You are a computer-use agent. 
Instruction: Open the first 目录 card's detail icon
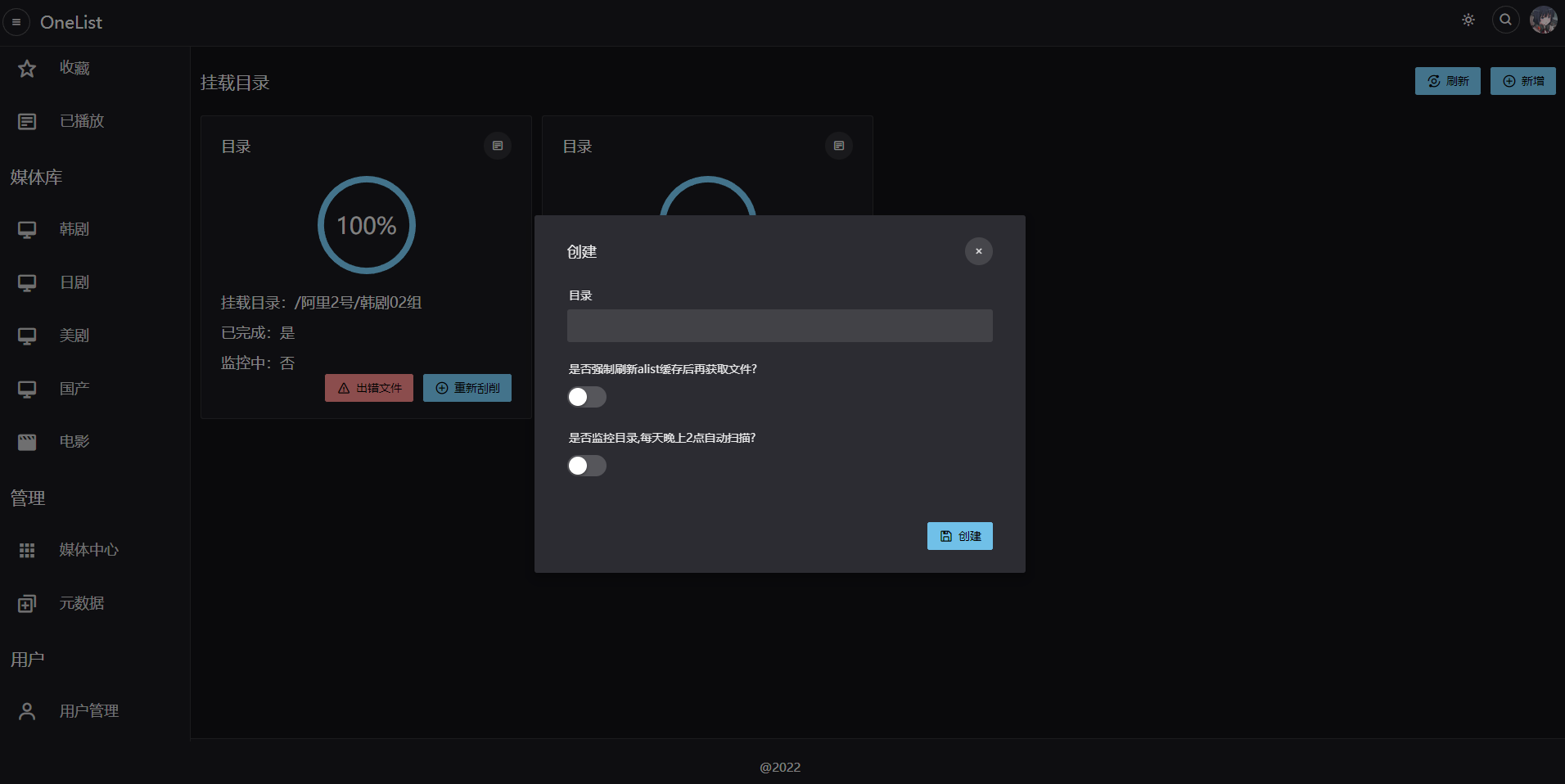(498, 146)
